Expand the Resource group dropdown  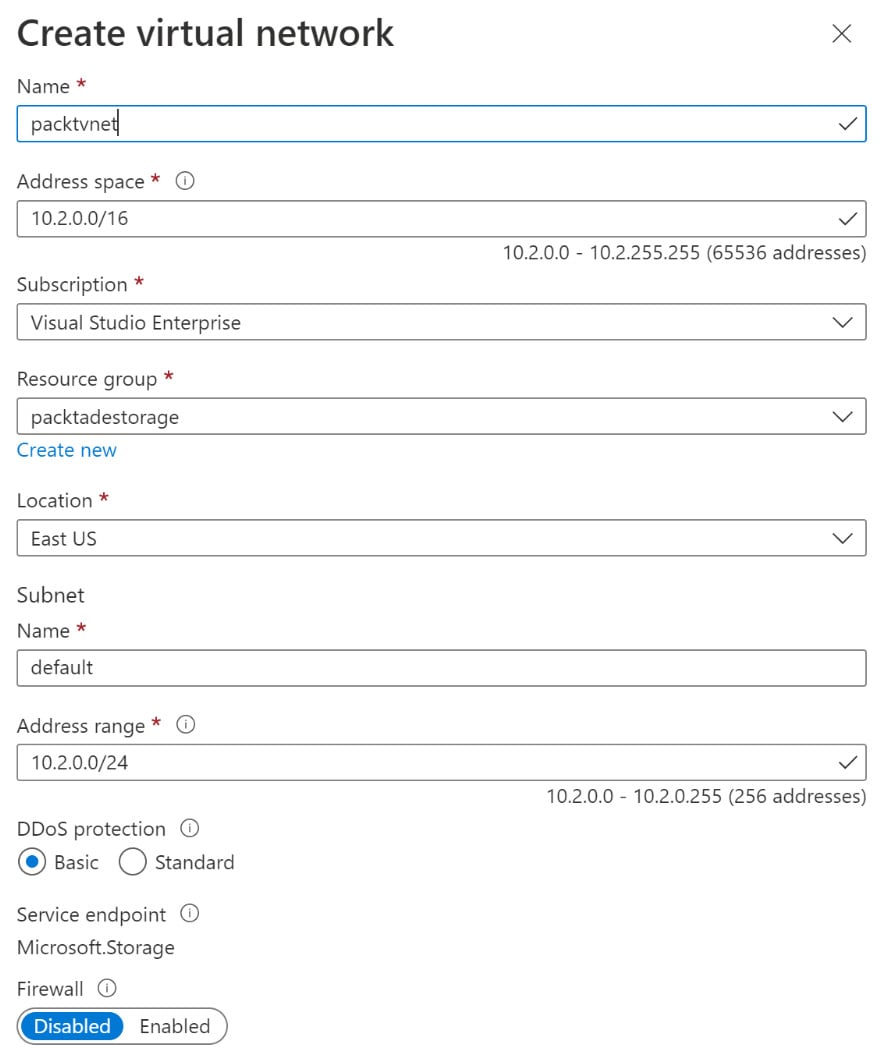[441, 417]
